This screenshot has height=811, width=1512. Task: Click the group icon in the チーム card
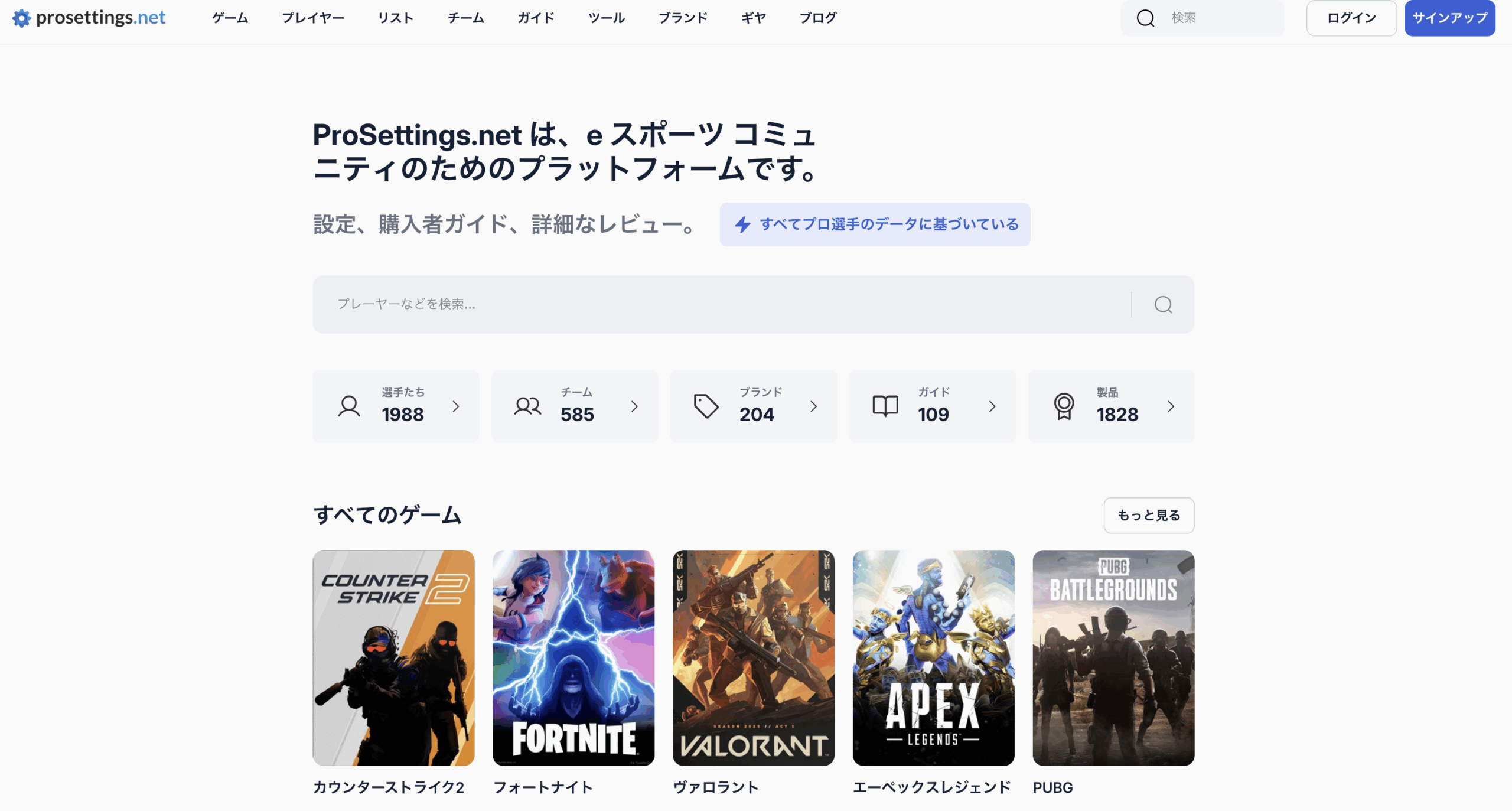tap(527, 406)
